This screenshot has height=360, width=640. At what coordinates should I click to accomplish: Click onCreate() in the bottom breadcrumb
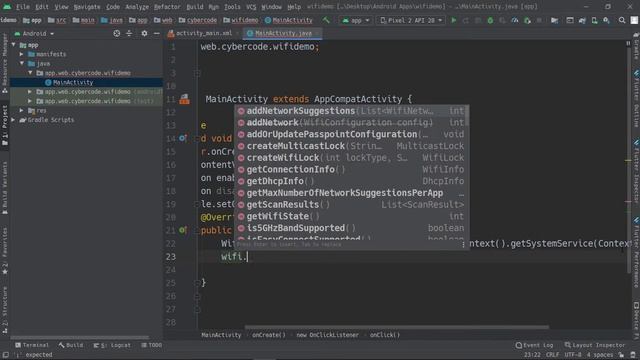click(269, 335)
